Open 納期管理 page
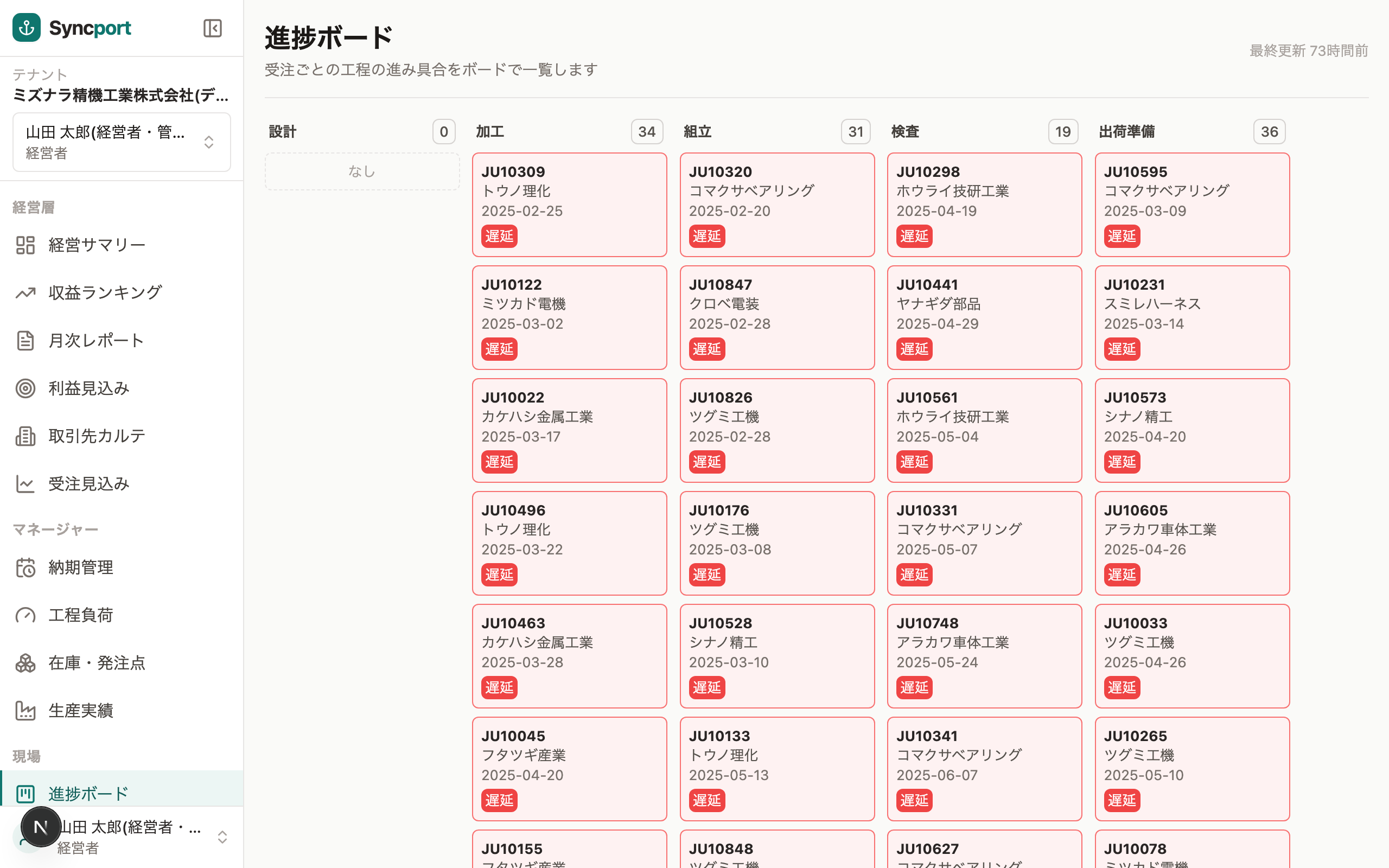 click(122, 568)
